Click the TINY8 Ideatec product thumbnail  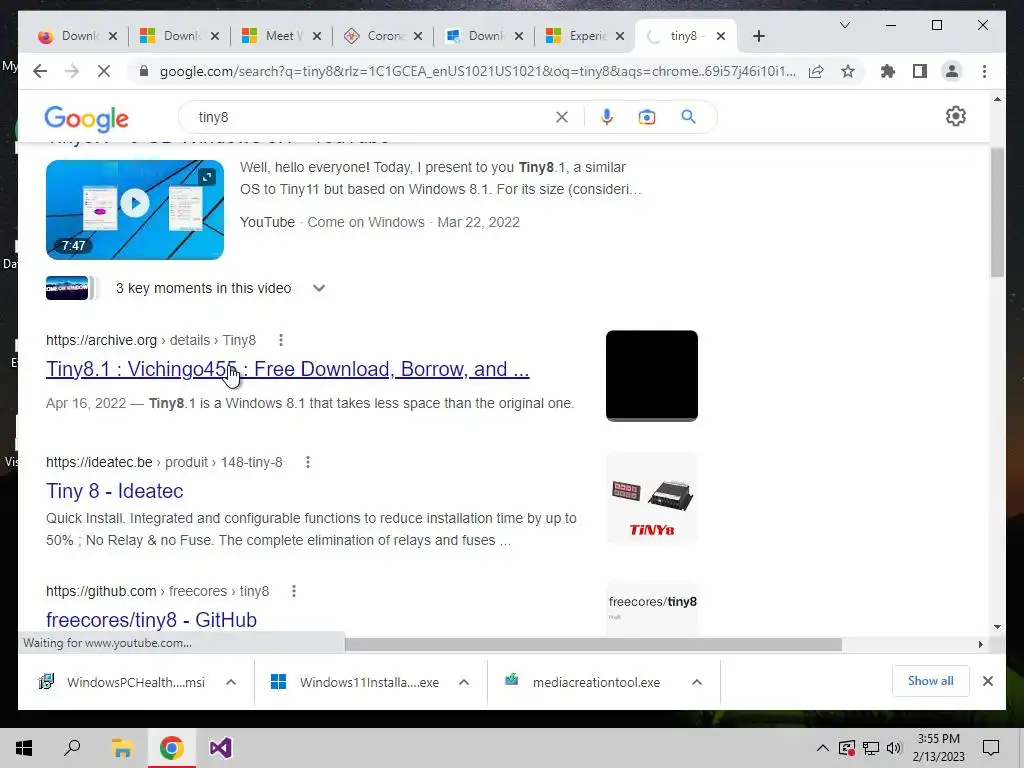(x=652, y=498)
